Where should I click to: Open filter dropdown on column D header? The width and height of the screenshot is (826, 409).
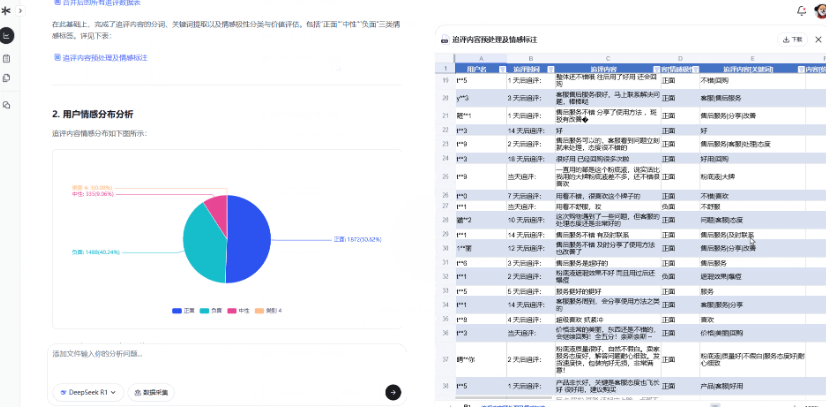click(x=695, y=69)
